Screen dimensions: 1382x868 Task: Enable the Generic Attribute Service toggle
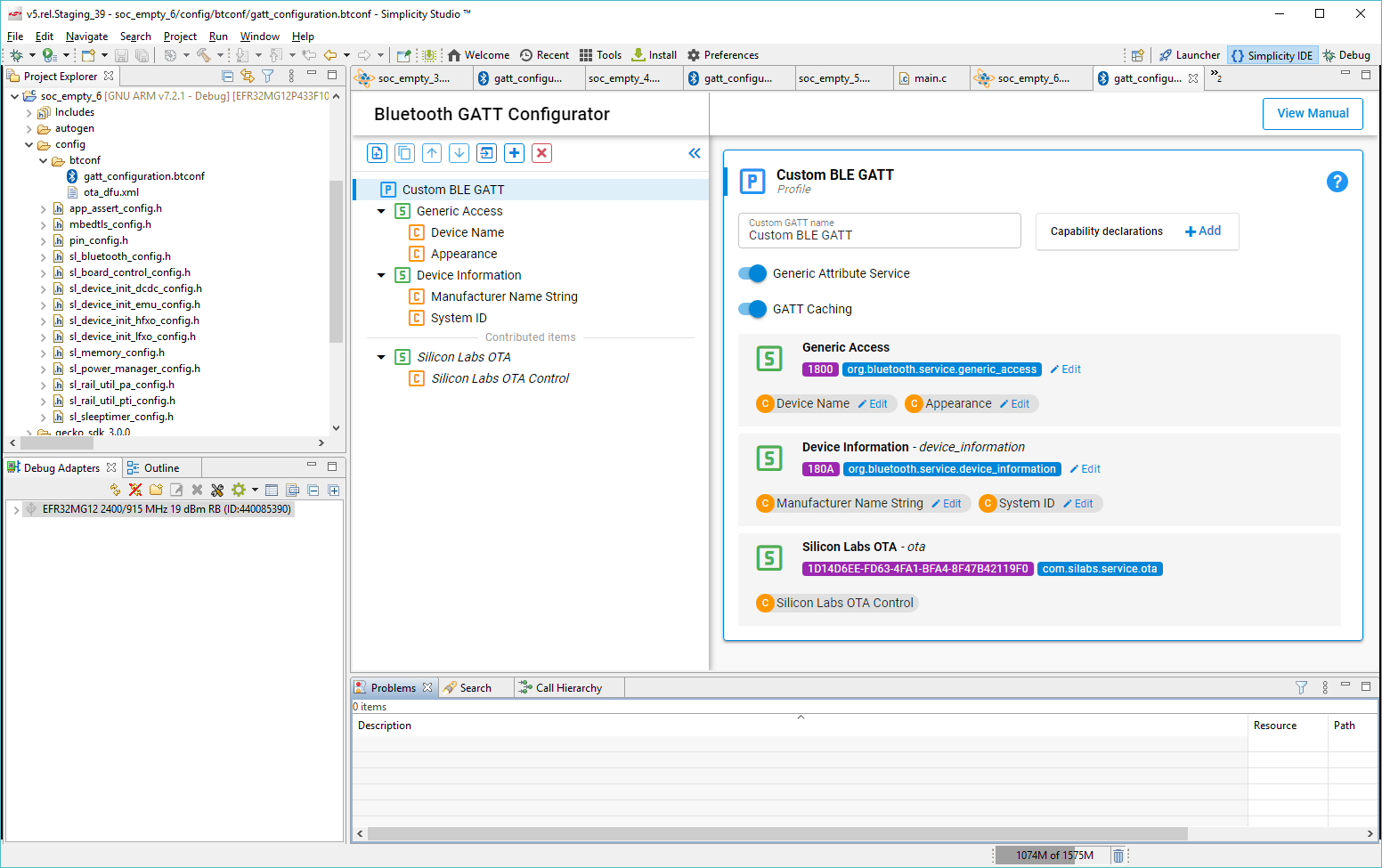752,273
